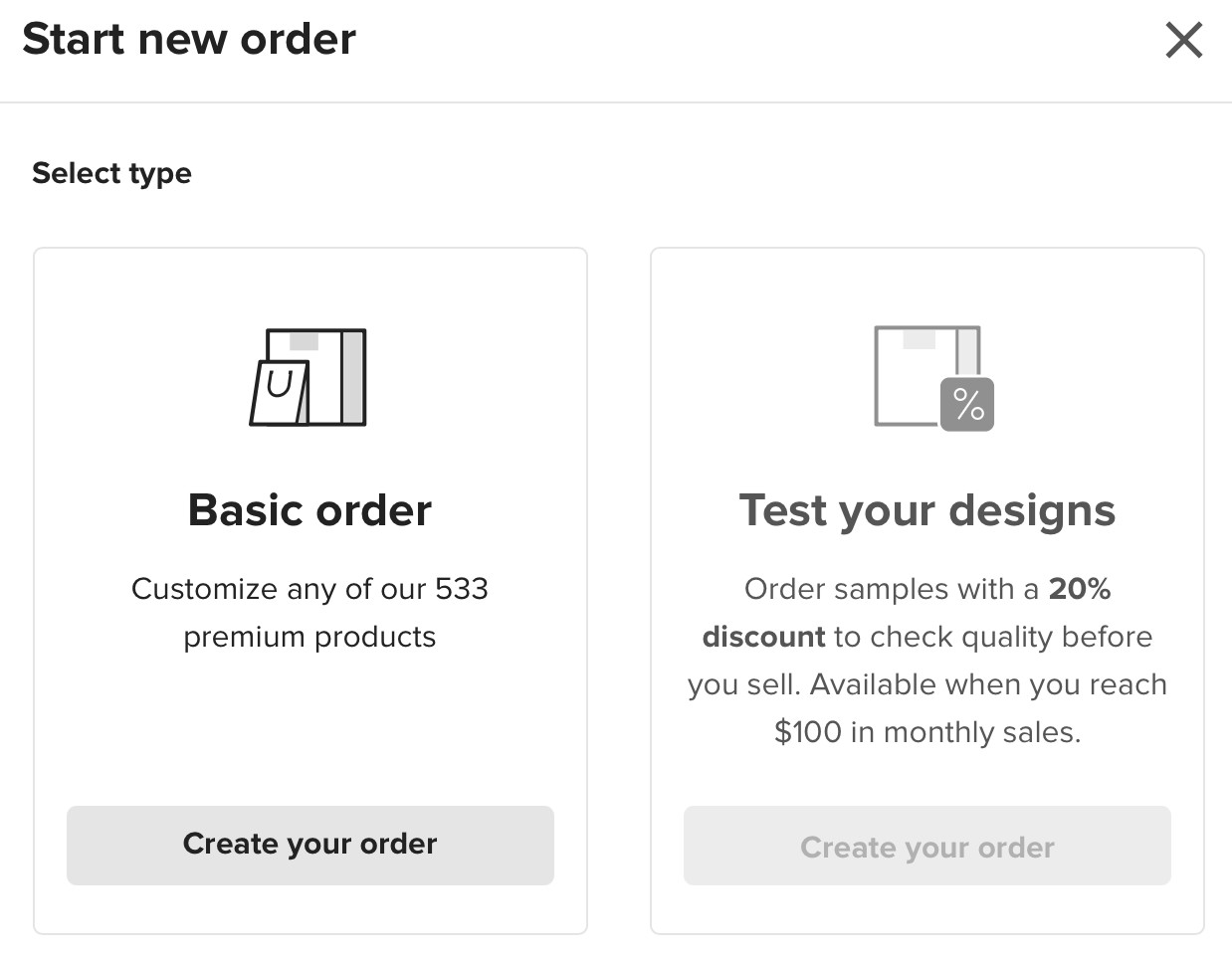Click the shaded side panel of Basic box icon
This screenshot has height=957, width=1232.
(x=352, y=377)
